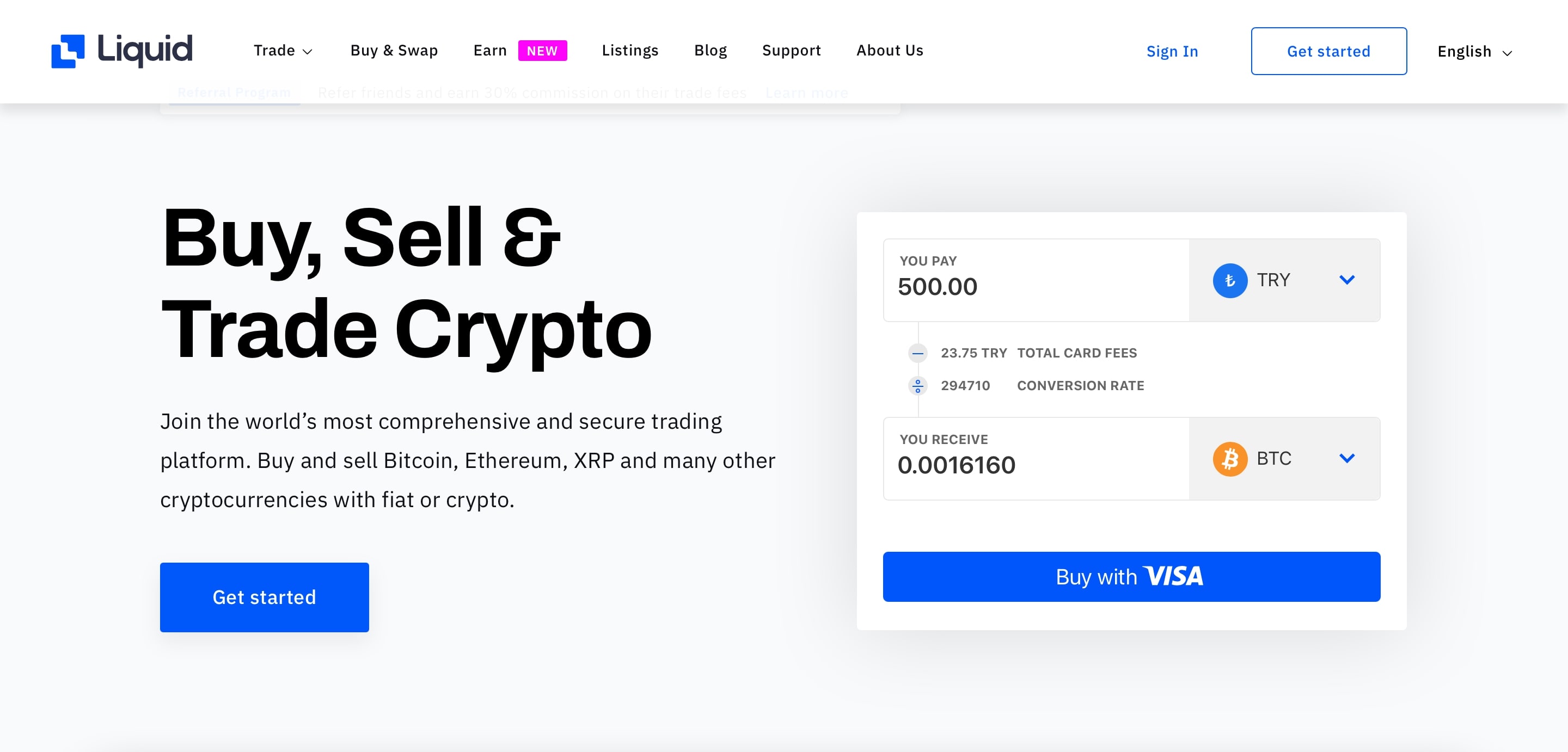The image size is (1568, 752).
Task: Open the Blog link
Action: (x=710, y=51)
